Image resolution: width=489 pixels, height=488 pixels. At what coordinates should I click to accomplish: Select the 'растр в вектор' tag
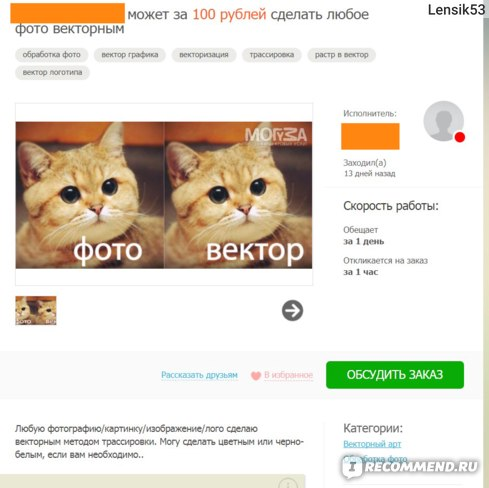[341, 55]
